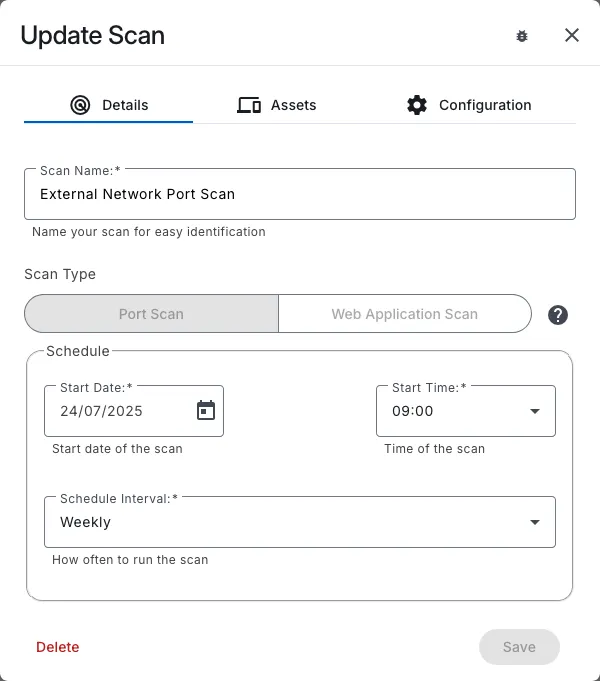
Task: Open the Start Date calendar picker icon
Action: 206,410
